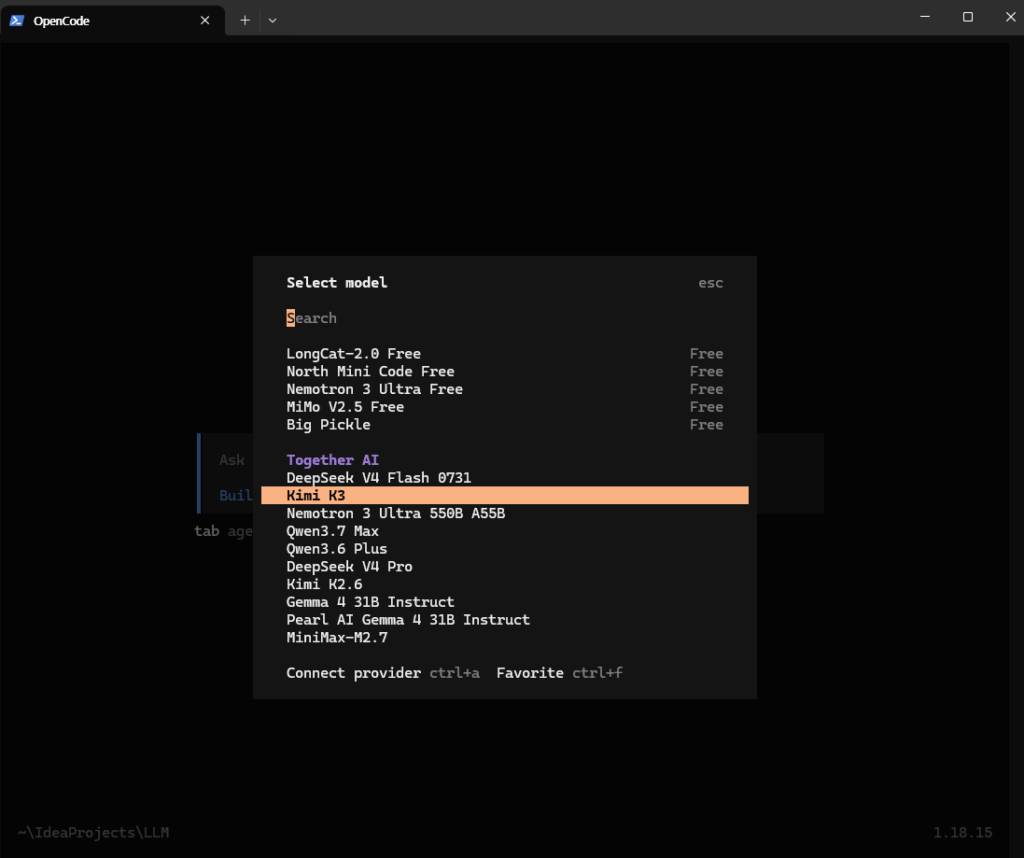Click the Ask prompt input behind dialog
Viewport: 1024px width, 858px height.
[232, 460]
